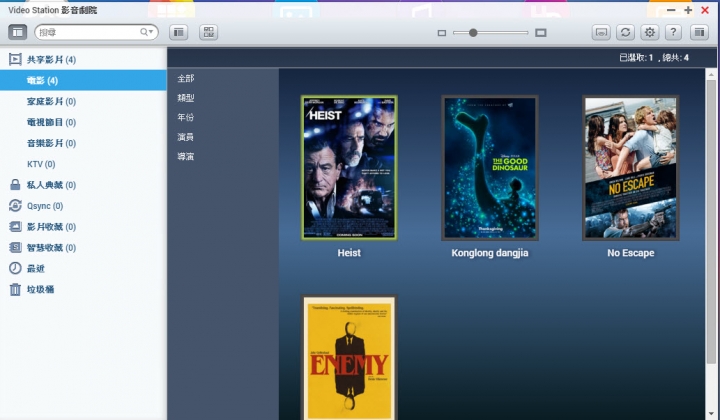Select the No Escape movie poster
720x420 pixels.
630,168
